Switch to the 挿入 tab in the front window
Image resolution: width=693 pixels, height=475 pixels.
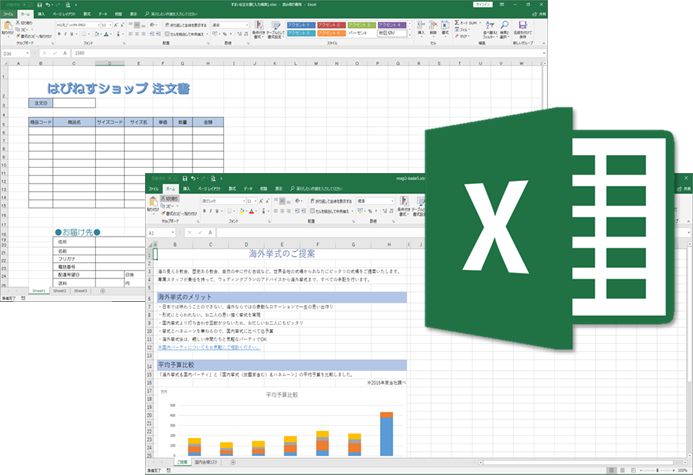[x=187, y=187]
